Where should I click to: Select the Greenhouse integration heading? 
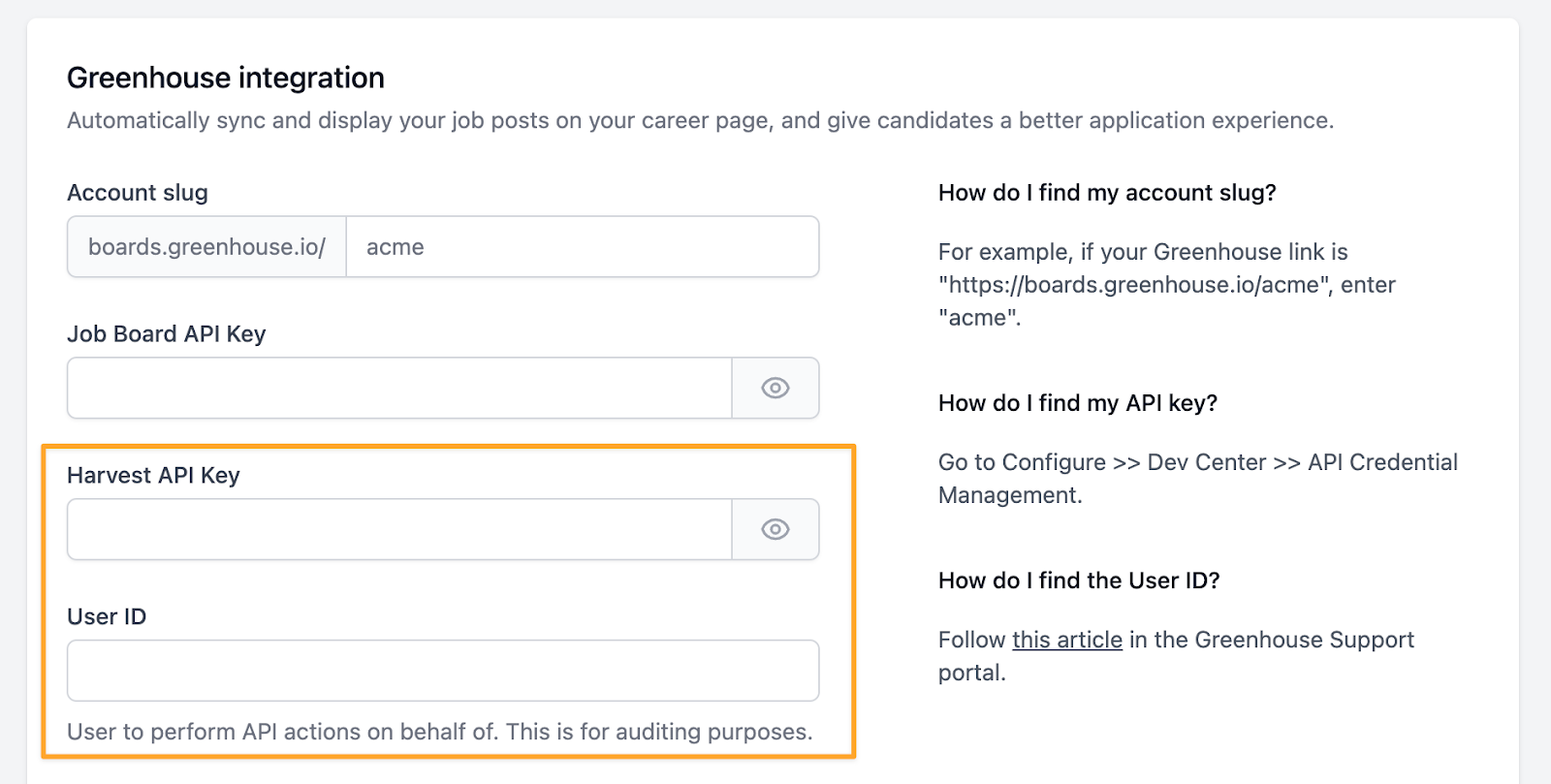226,78
